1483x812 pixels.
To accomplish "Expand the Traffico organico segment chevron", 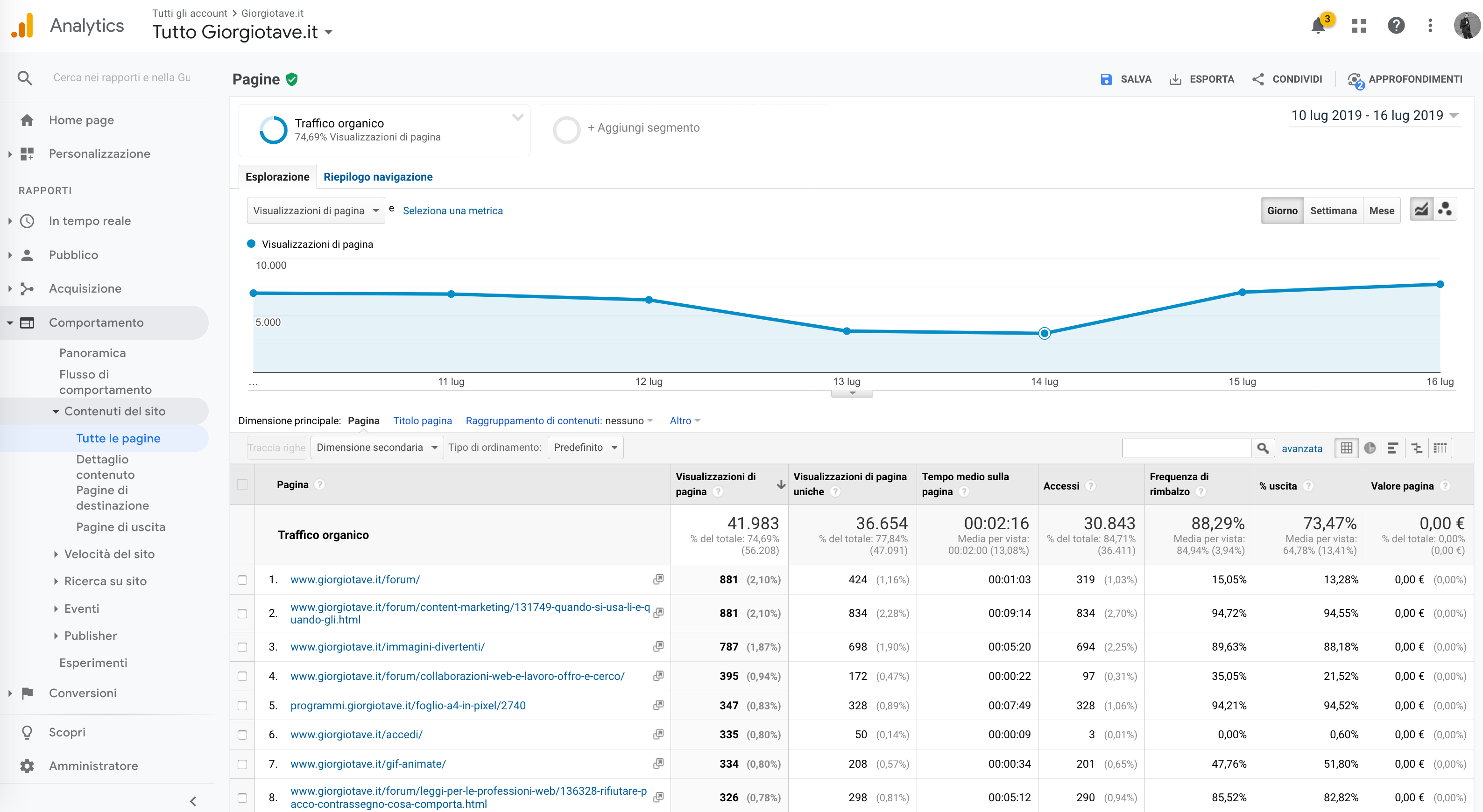I will pyautogui.click(x=517, y=118).
